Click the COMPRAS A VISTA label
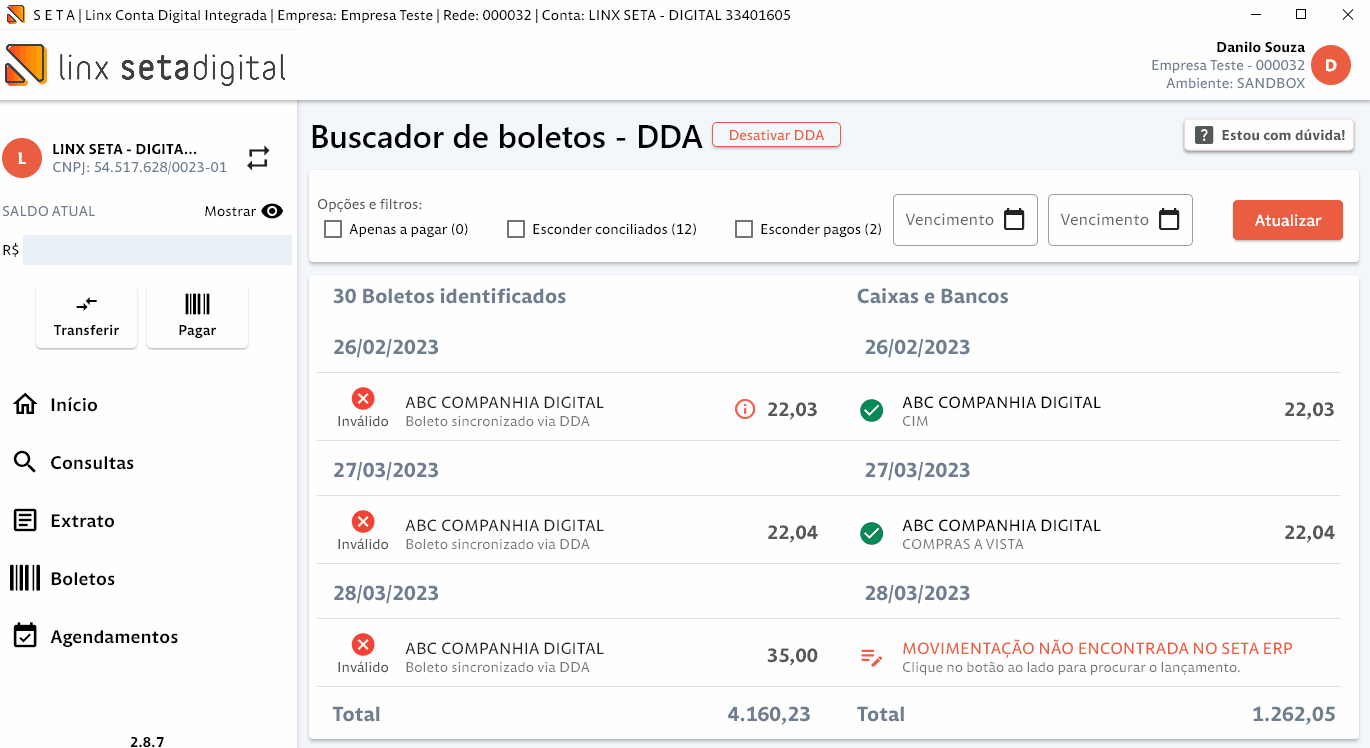 click(x=962, y=544)
